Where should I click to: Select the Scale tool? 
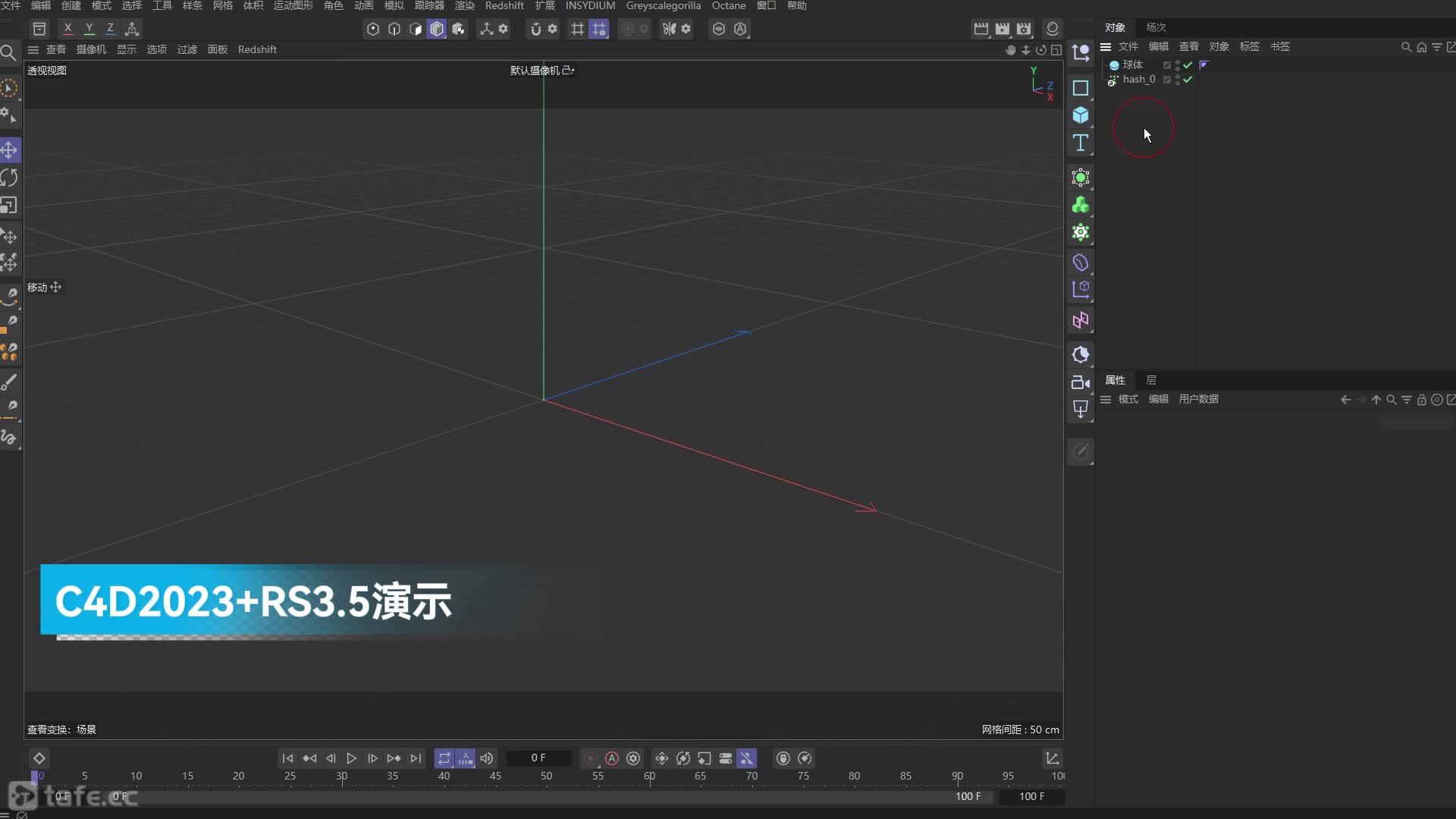click(9, 206)
